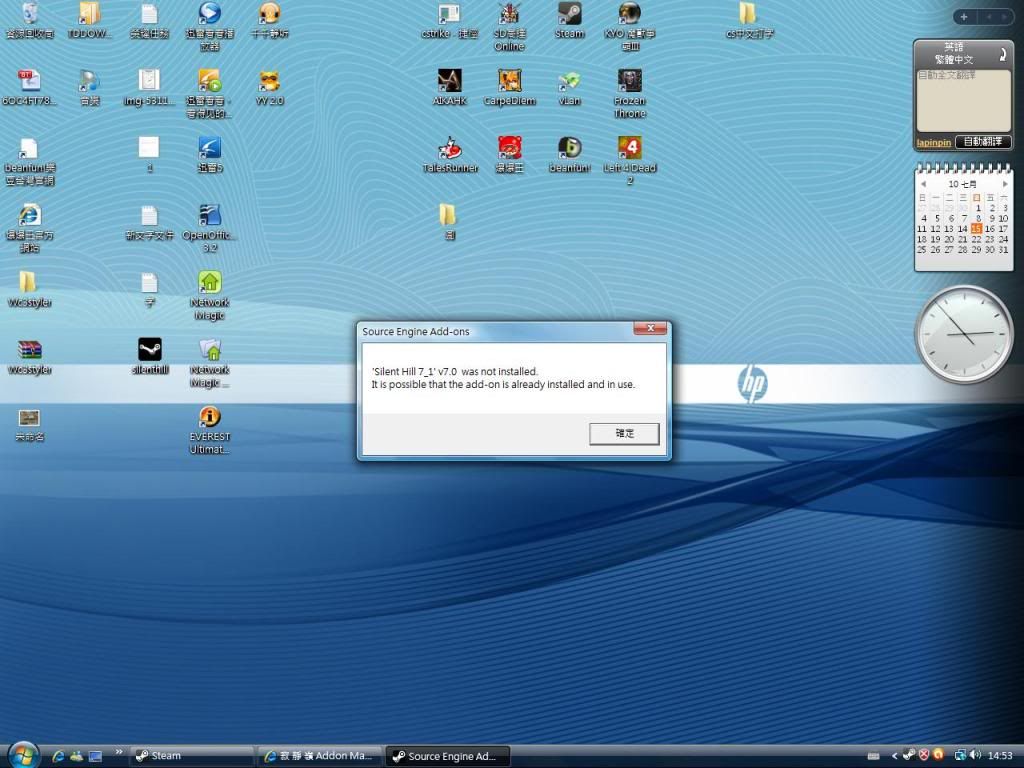This screenshot has height=768, width=1024.
Task: Open the CarpeDiem desktop shortcut
Action: click(509, 81)
